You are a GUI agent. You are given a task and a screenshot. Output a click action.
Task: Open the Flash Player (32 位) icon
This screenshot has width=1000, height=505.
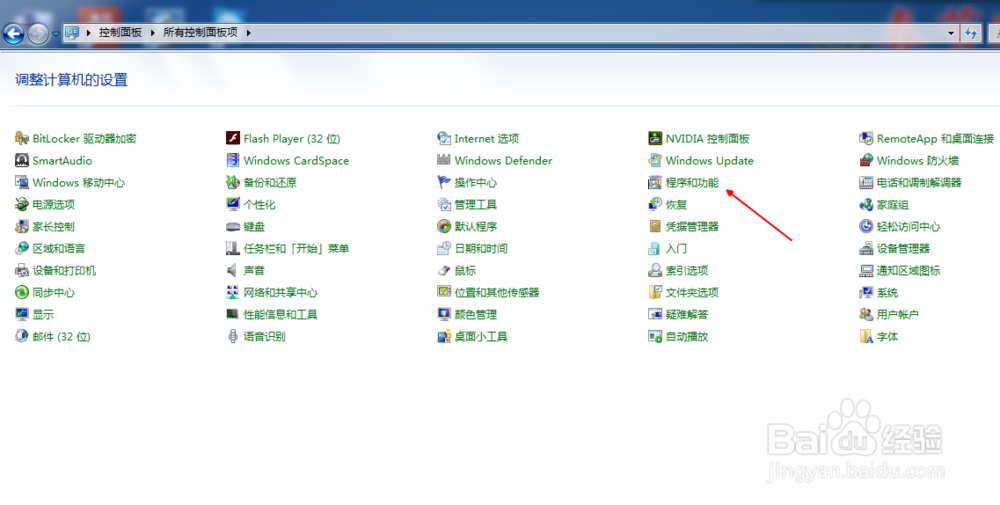[x=233, y=138]
